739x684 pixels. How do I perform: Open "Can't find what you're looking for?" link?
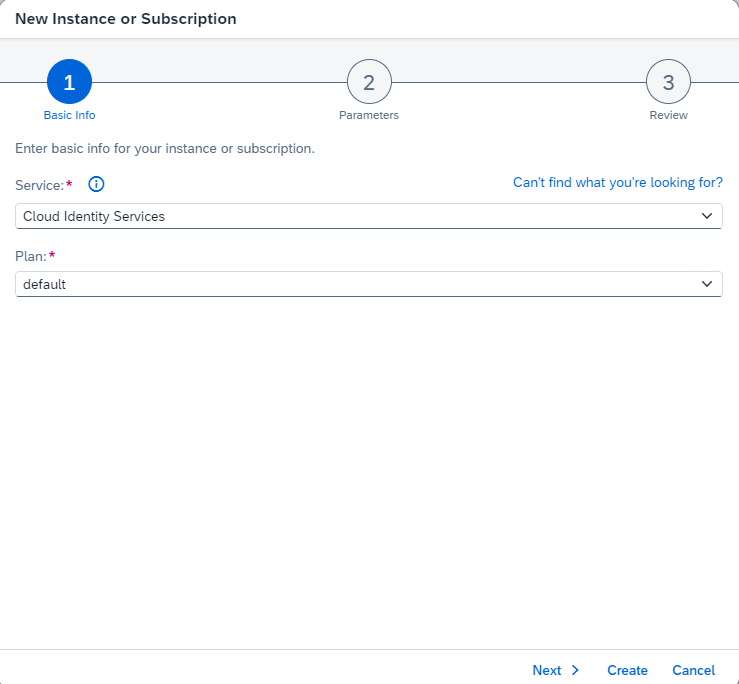617,183
